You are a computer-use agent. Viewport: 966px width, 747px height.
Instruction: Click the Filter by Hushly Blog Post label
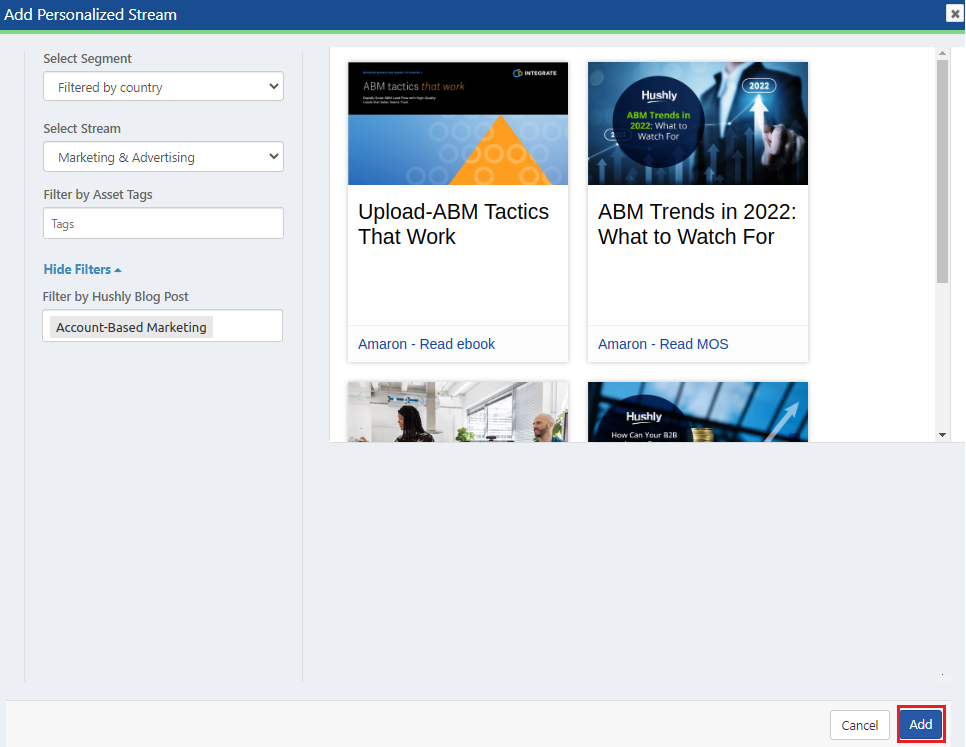[x=116, y=297]
